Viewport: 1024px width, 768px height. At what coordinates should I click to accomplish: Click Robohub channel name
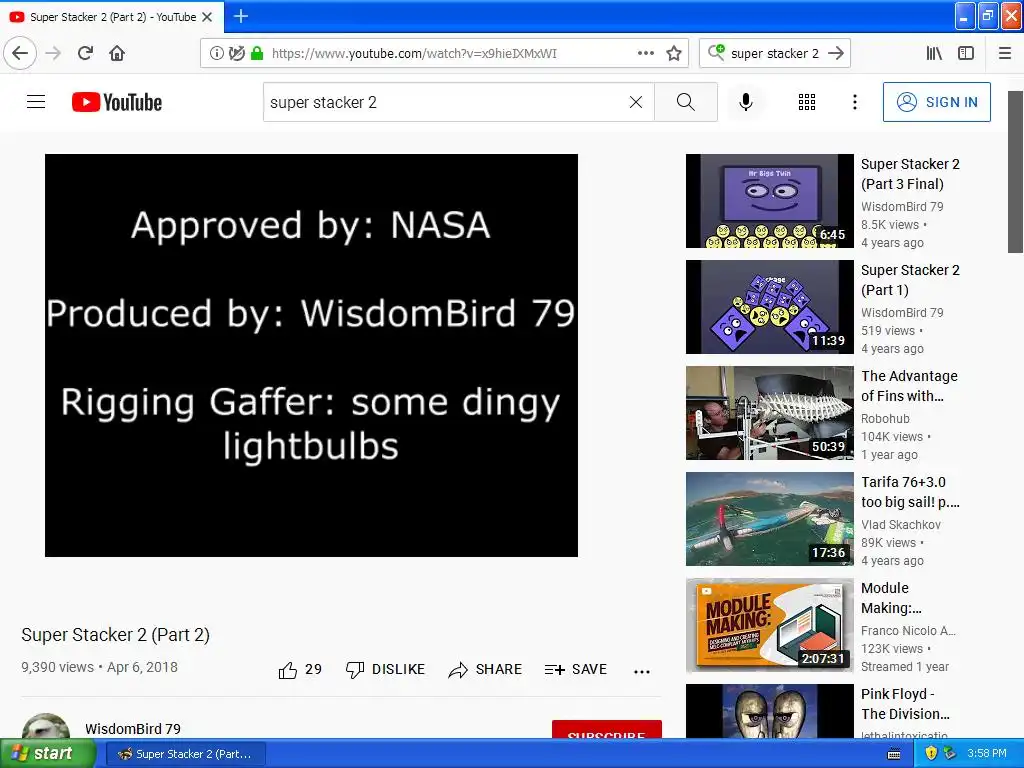[x=885, y=419]
